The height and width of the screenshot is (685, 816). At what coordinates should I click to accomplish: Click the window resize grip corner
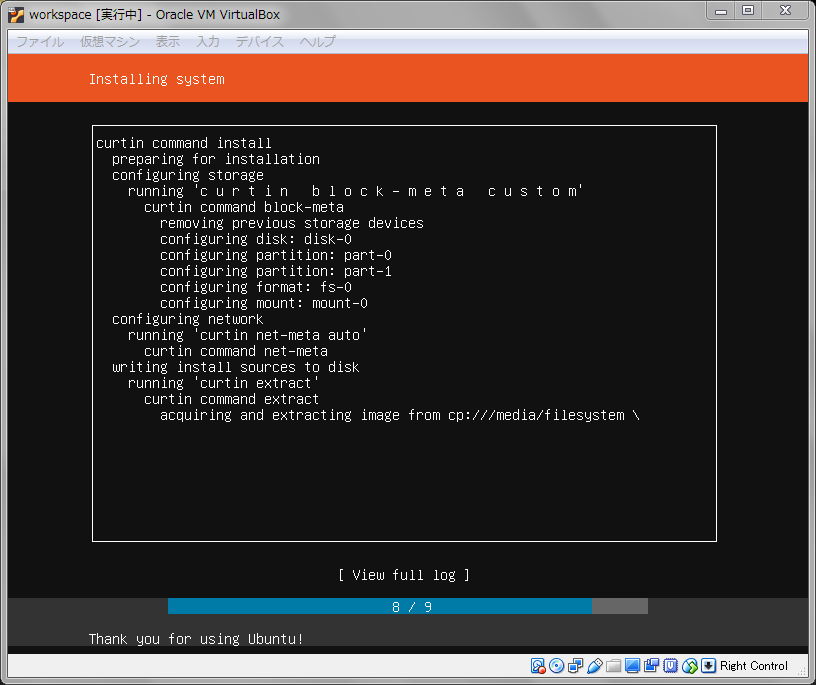802,671
